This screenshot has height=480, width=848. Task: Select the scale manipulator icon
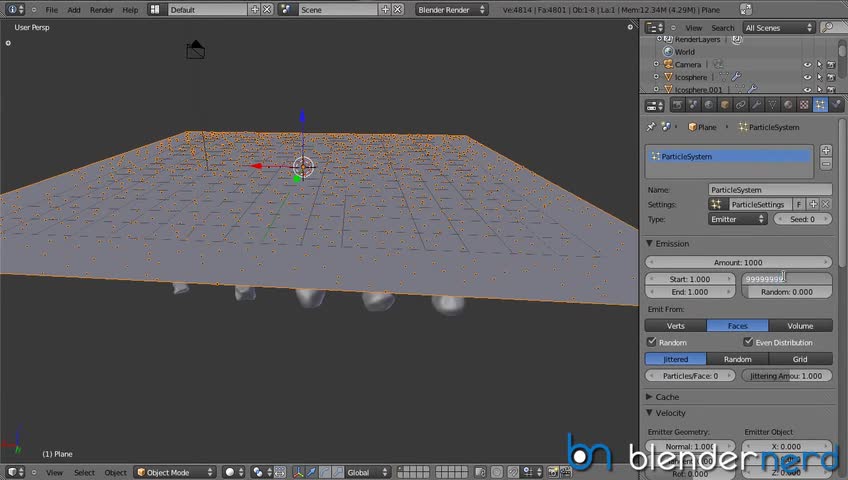click(337, 472)
